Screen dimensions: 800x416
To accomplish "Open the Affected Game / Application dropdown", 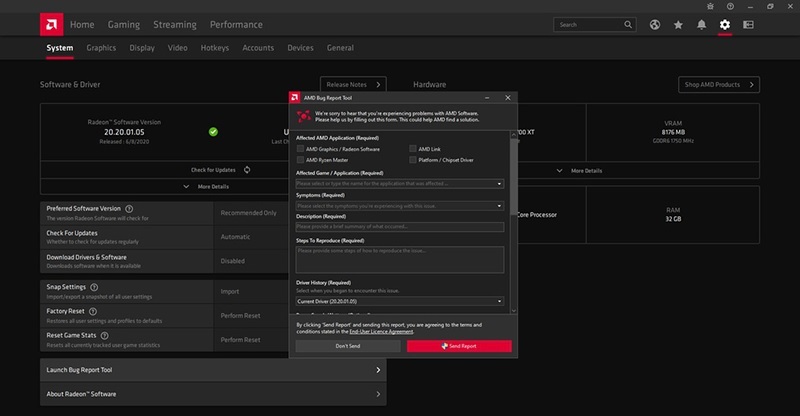I will tap(400, 184).
